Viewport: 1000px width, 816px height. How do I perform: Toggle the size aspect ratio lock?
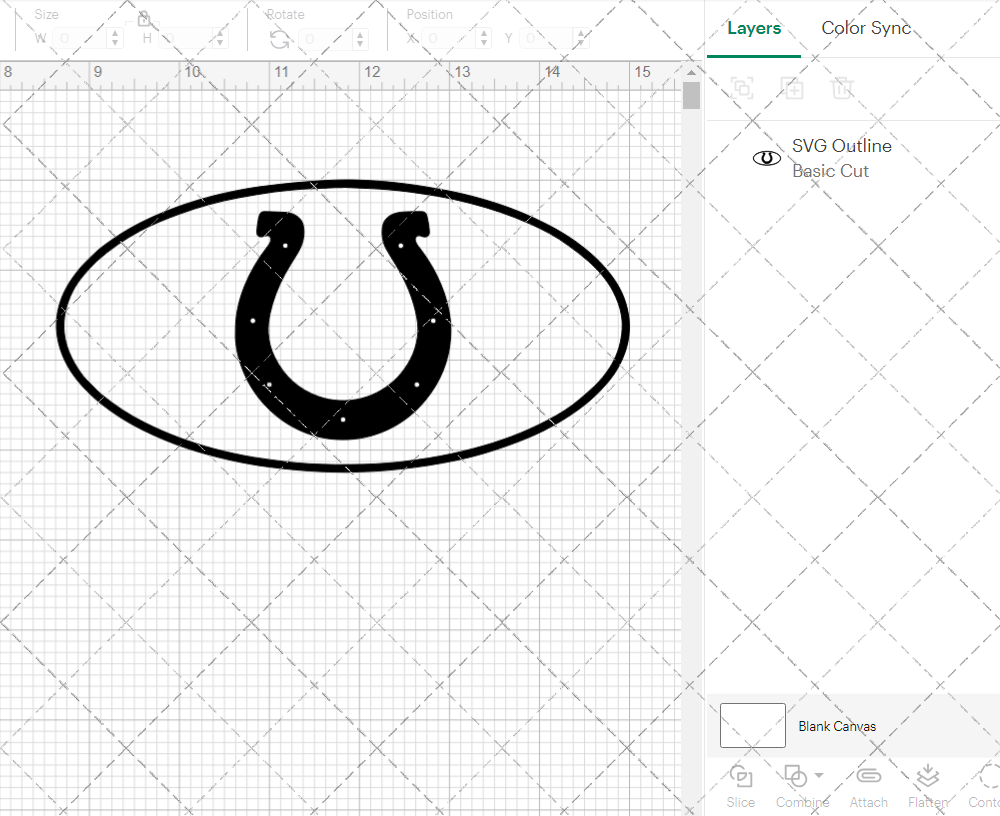click(143, 18)
